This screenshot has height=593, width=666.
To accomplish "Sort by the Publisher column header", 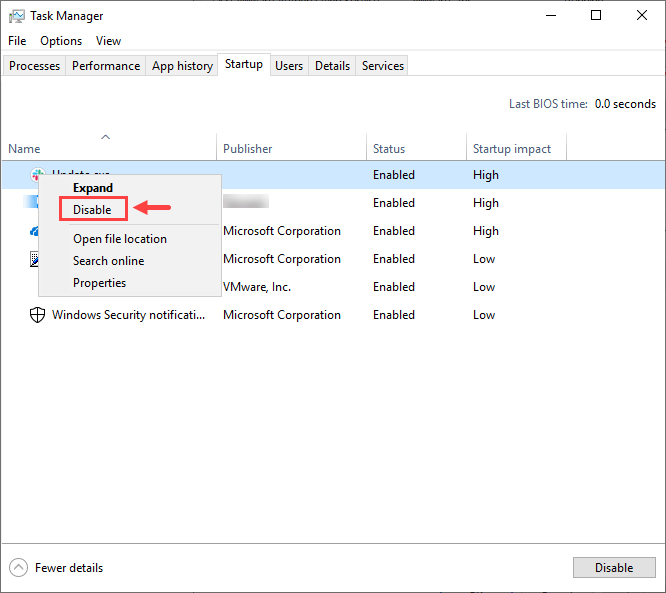I will tap(291, 147).
